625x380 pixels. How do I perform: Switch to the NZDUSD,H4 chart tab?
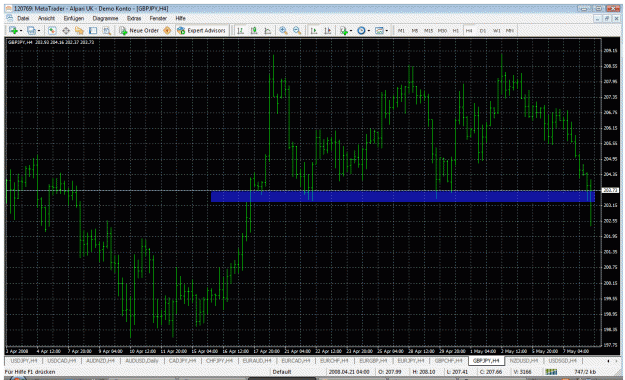524,361
